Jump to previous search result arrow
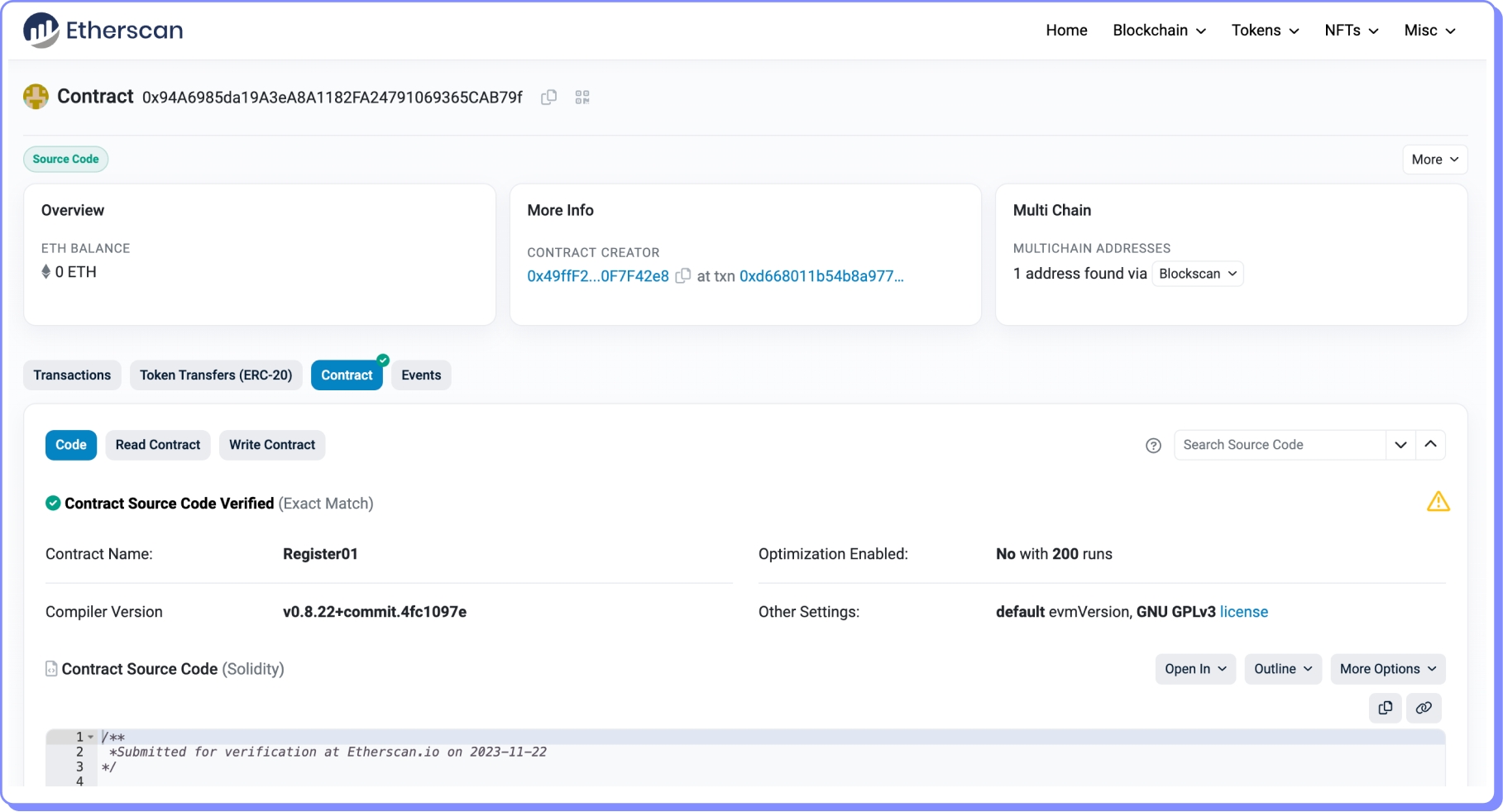Viewport: 1503px width, 812px height. 1430,445
